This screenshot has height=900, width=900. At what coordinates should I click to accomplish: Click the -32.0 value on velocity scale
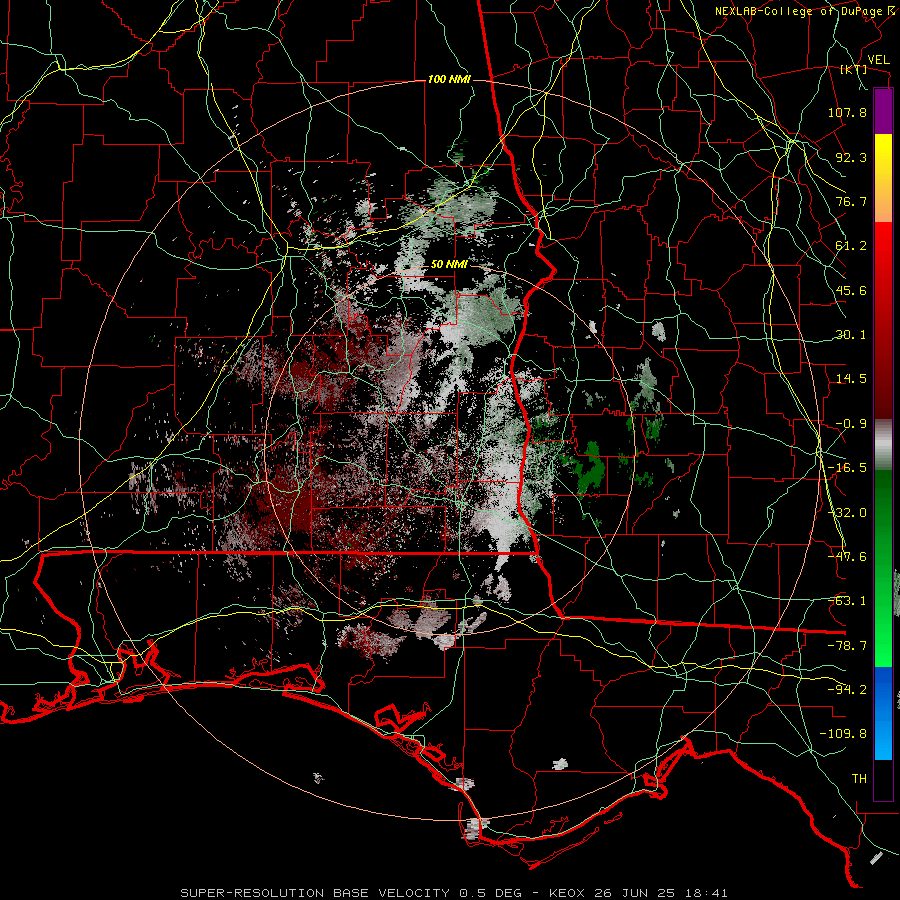coord(847,513)
